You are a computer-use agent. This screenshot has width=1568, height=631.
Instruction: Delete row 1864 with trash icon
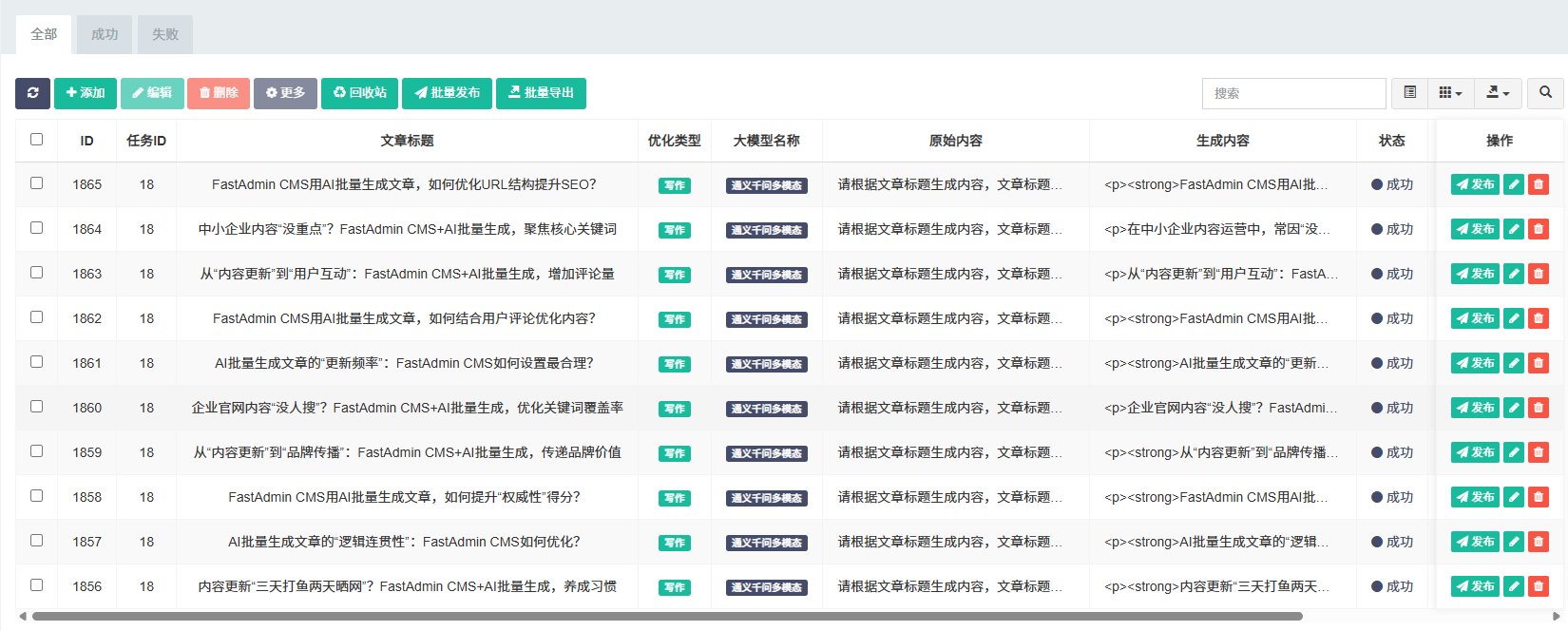click(x=1539, y=229)
